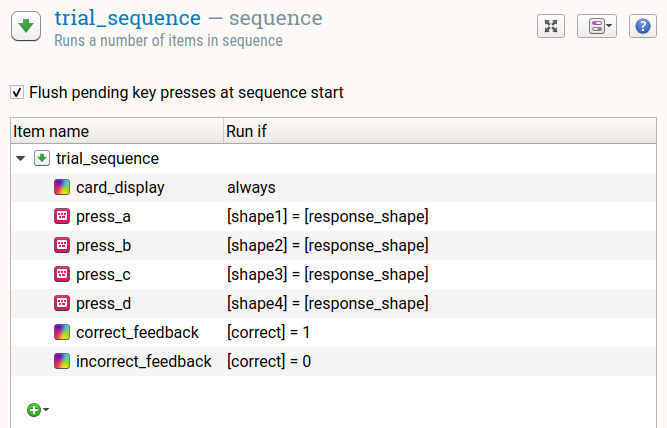Click the 'Runs a number of items in sequence' description
The width and height of the screenshot is (667, 428).
coord(168,41)
